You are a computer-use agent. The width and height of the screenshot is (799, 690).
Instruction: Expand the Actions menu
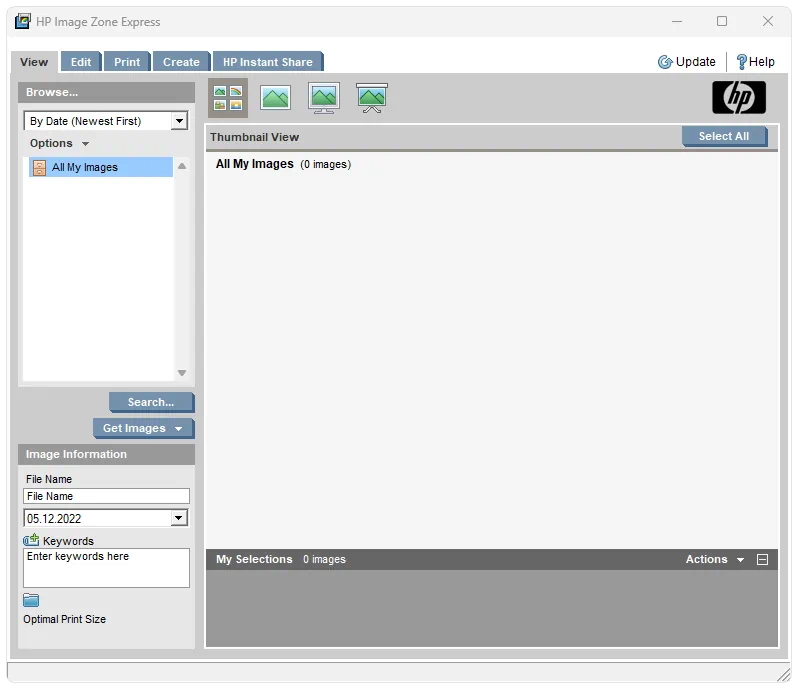tap(714, 560)
